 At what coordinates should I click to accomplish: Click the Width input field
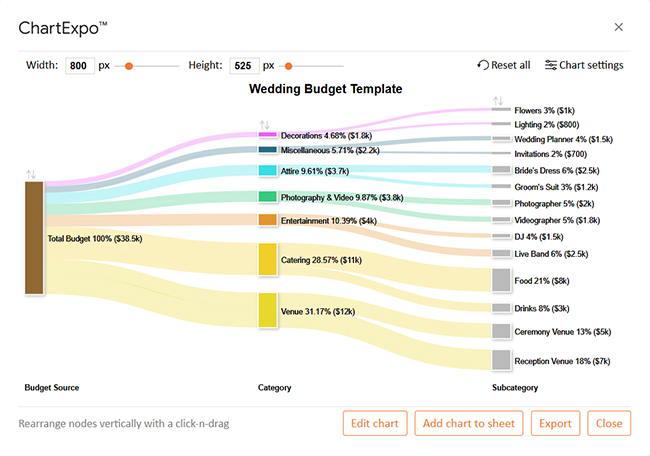pyautogui.click(x=79, y=66)
